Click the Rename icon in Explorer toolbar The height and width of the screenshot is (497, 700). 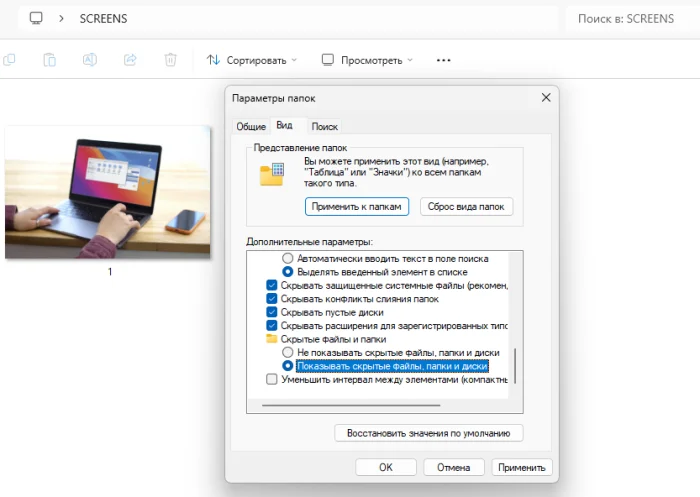point(90,60)
